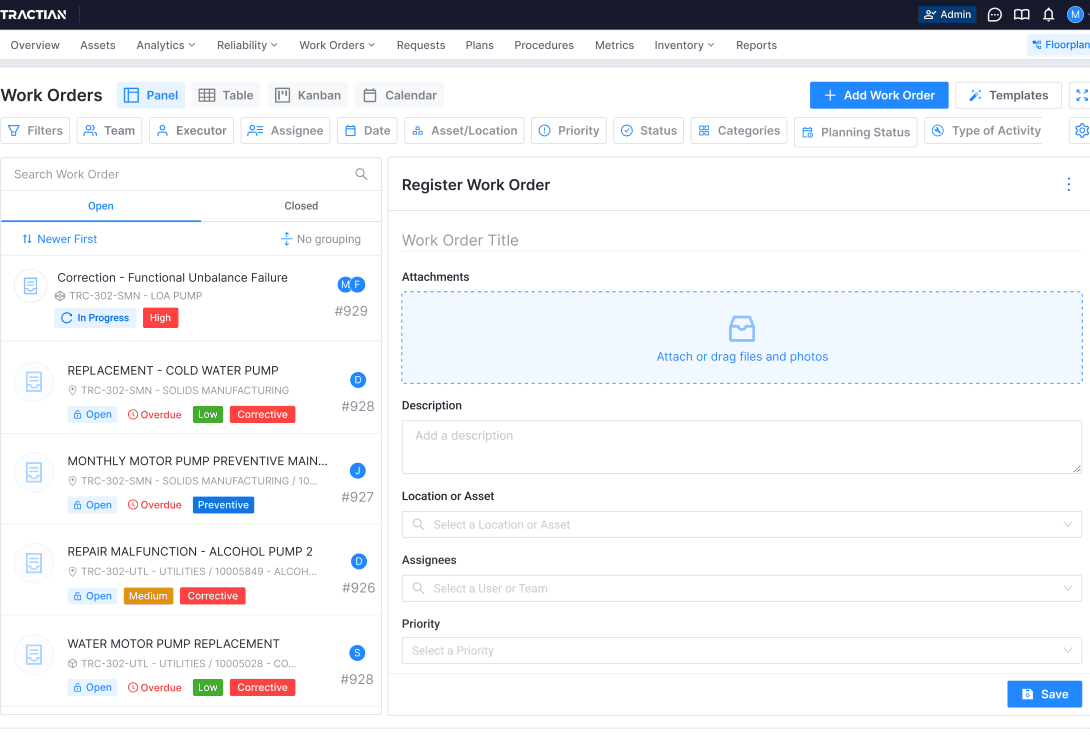Open the Reports page

(756, 45)
